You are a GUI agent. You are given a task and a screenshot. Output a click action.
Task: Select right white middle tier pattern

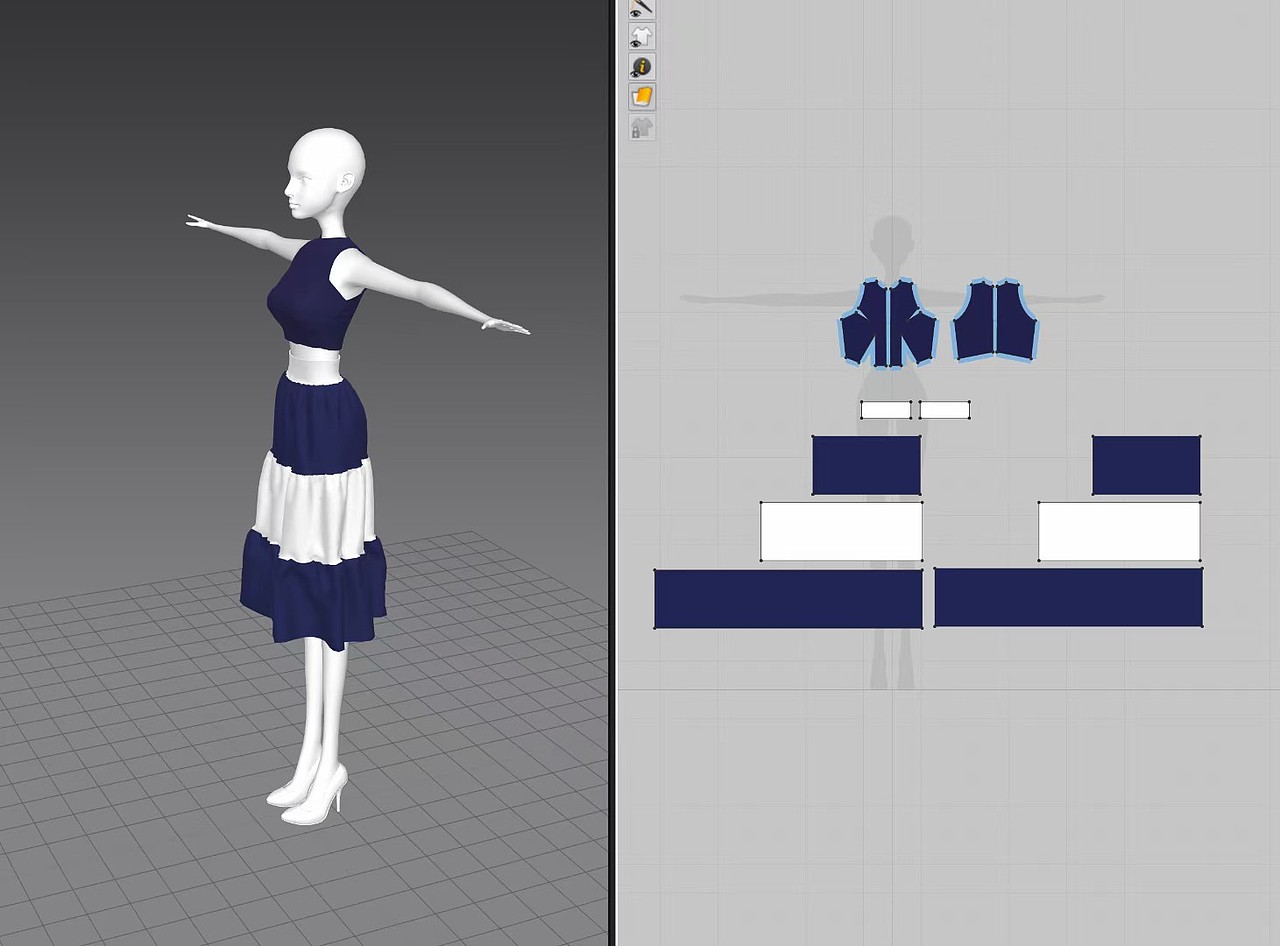click(1119, 531)
